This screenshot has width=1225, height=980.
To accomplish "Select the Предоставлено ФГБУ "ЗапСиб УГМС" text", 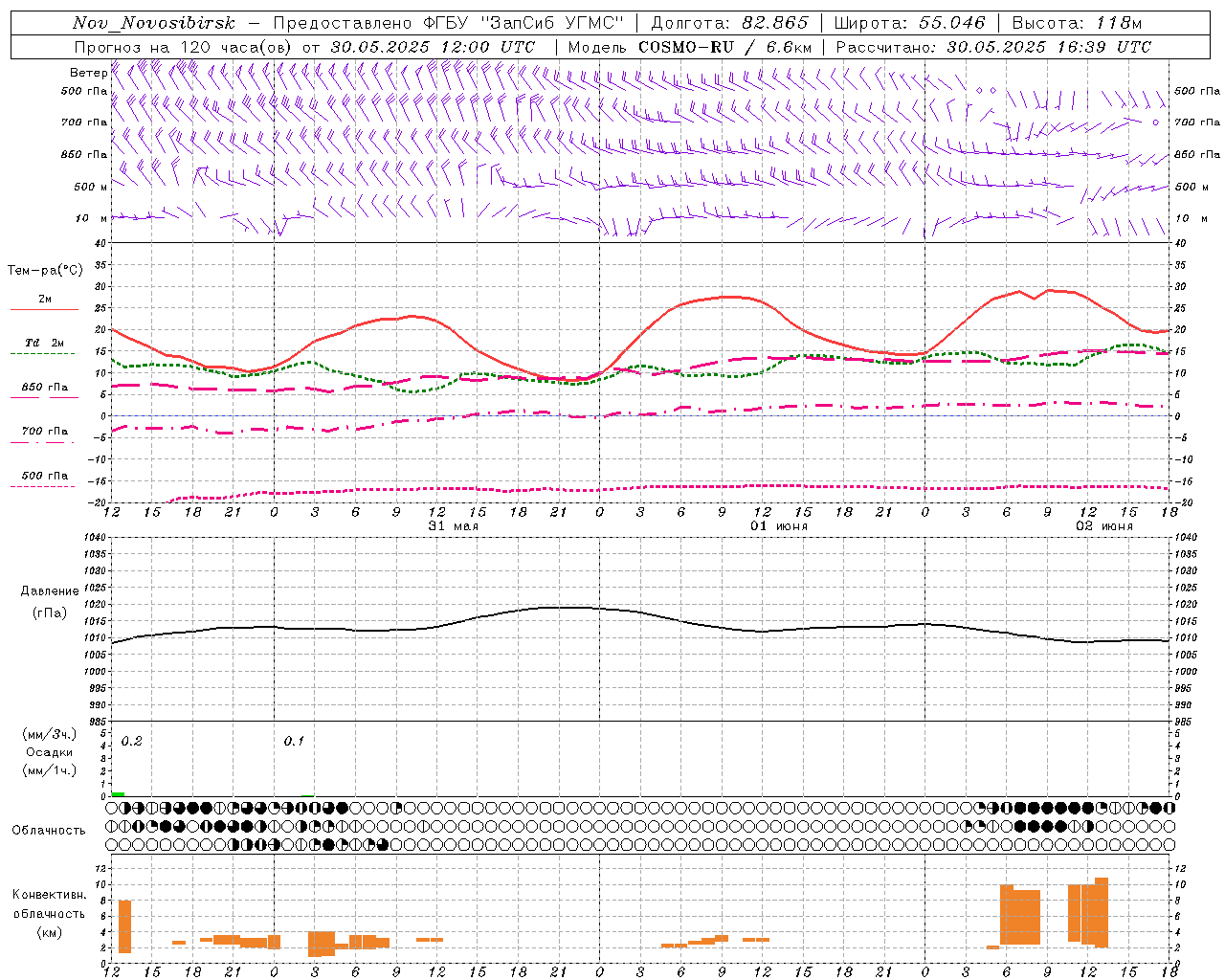I will (x=450, y=23).
